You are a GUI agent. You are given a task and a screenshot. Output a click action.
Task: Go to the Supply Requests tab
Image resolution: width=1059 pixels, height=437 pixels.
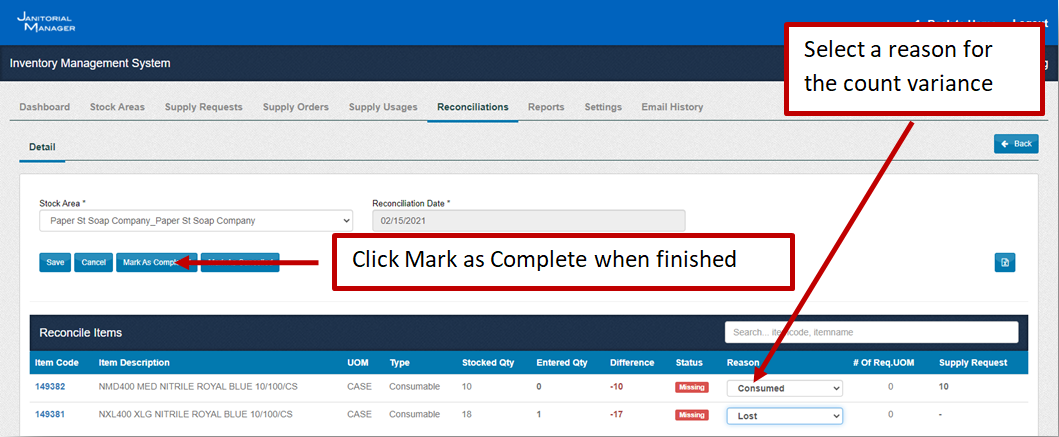[x=203, y=107]
